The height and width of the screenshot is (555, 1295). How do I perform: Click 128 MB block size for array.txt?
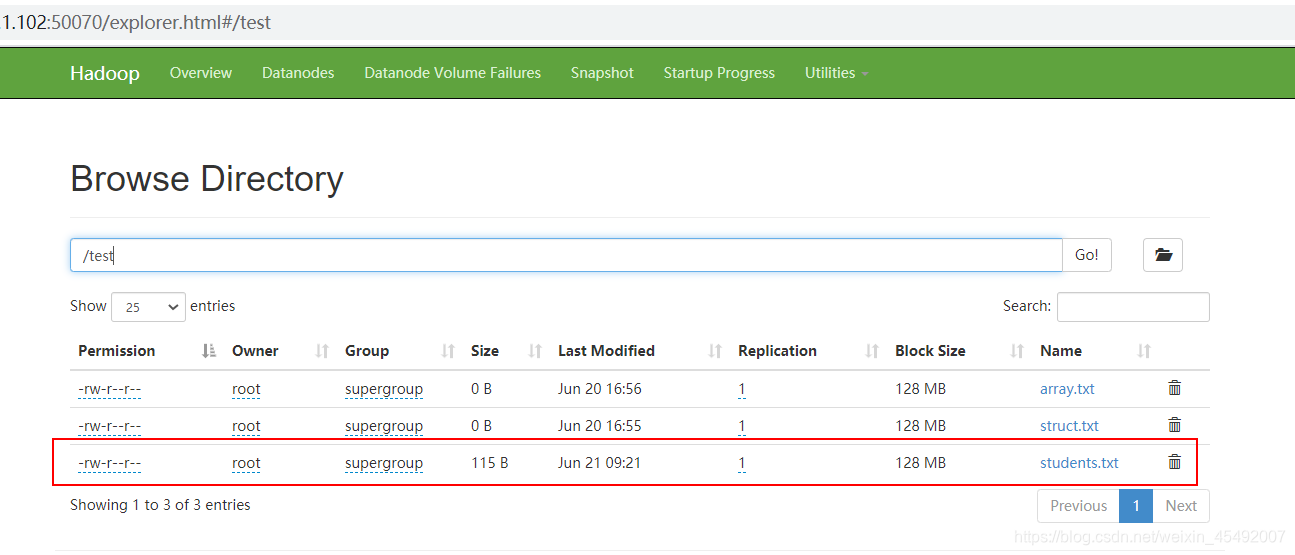pos(920,389)
